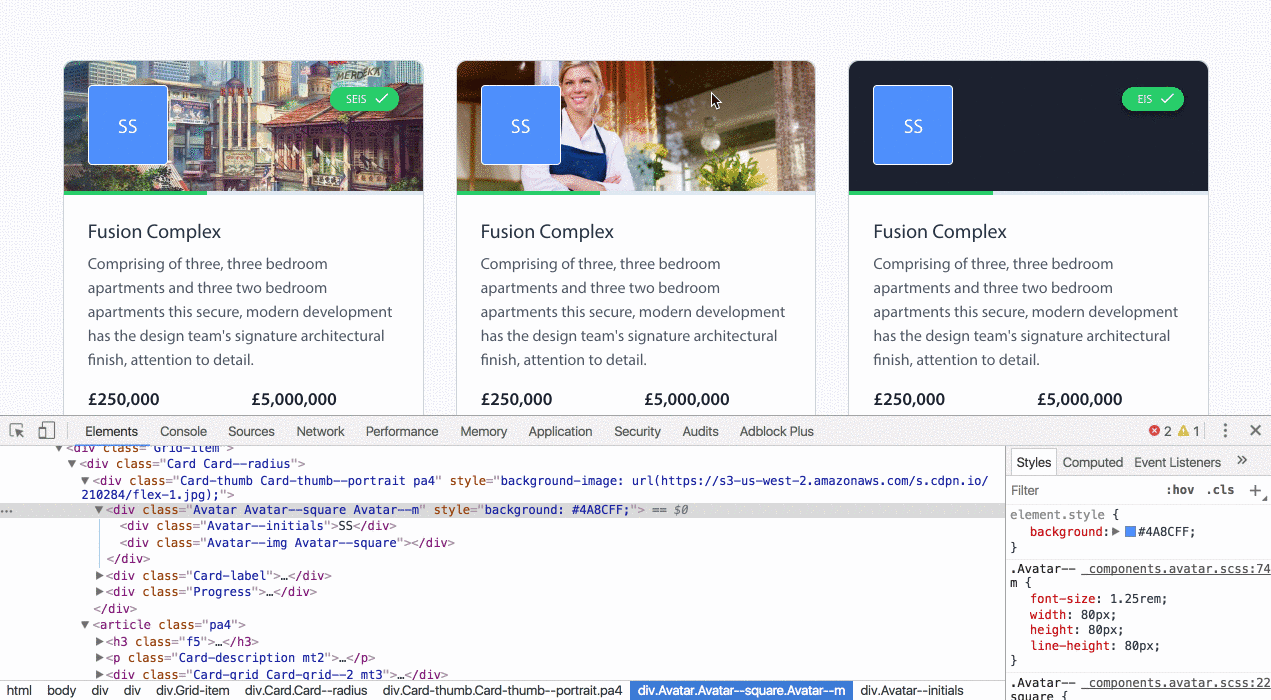This screenshot has height=700, width=1271.
Task: Select the Styles sidebar tab
Action: [x=1033, y=462]
